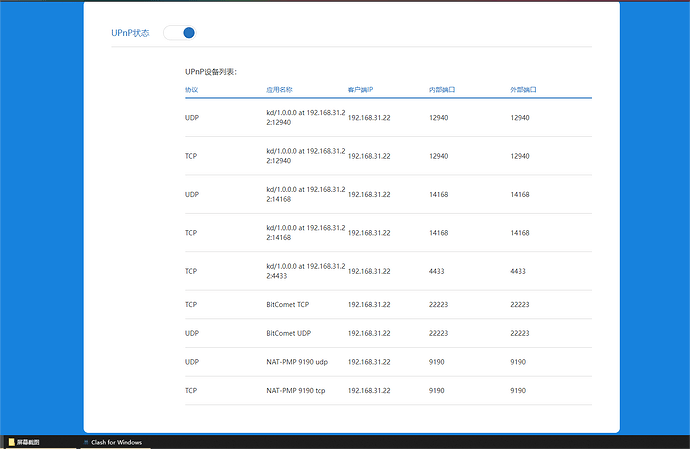690x449 pixels.
Task: Select the BitComet UDP entry name
Action: coord(290,333)
